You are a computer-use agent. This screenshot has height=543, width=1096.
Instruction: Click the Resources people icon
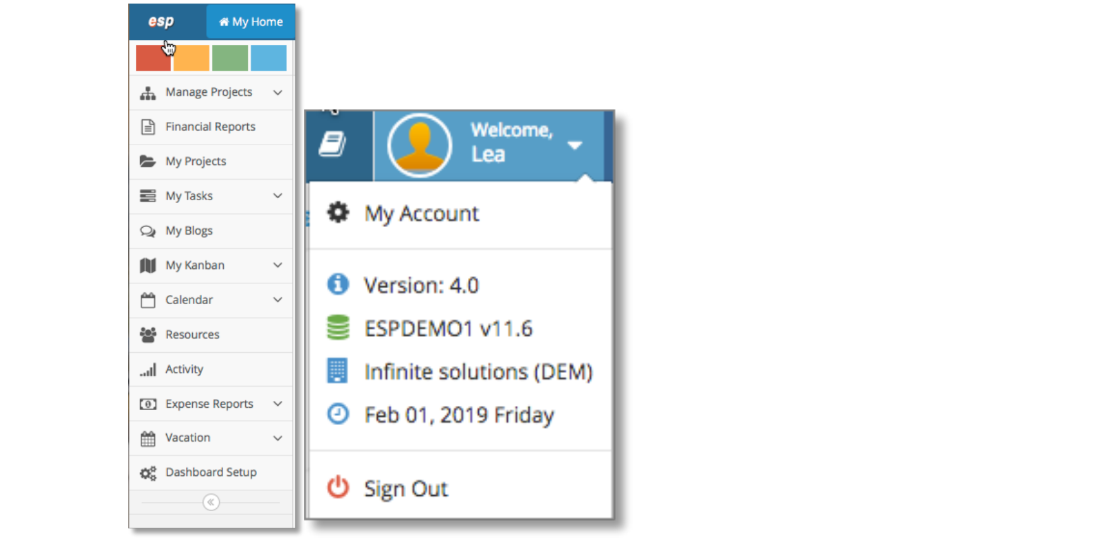[147, 334]
